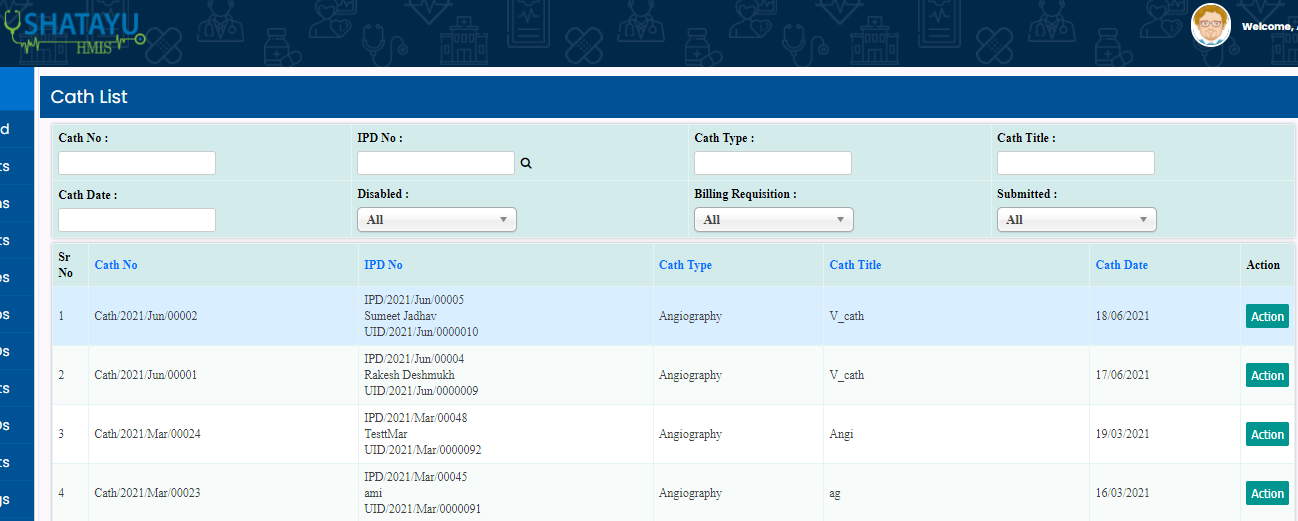Expand the Submitted filter dropdown
Screen dimensions: 1298x521
[1075, 220]
